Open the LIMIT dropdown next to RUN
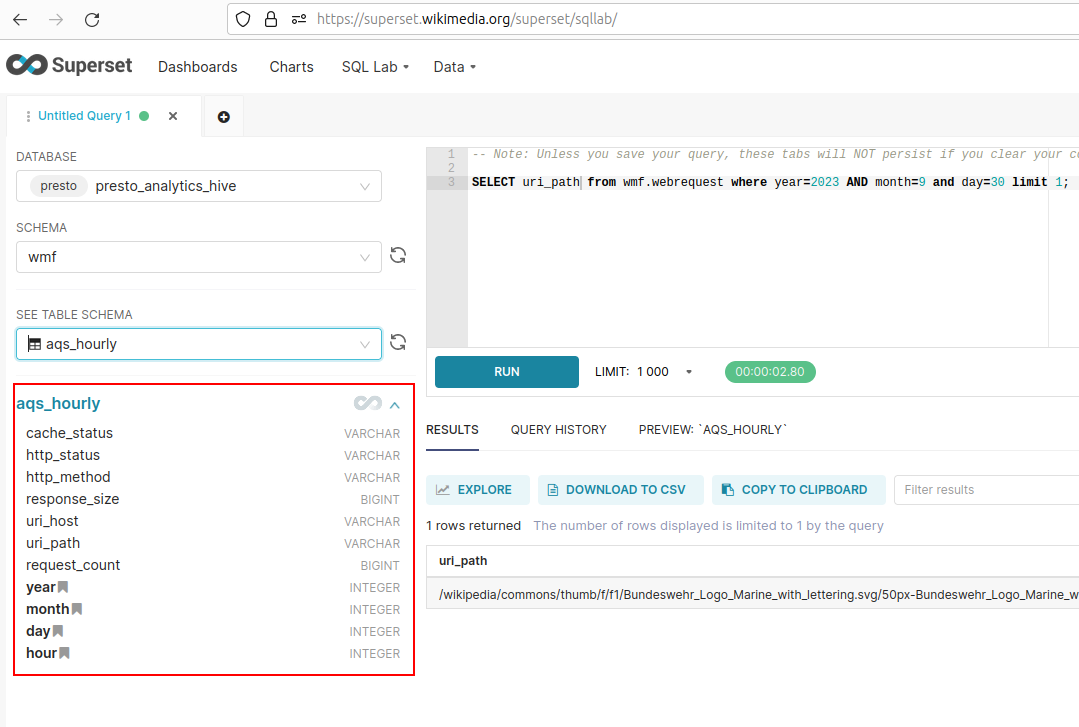 (x=688, y=371)
